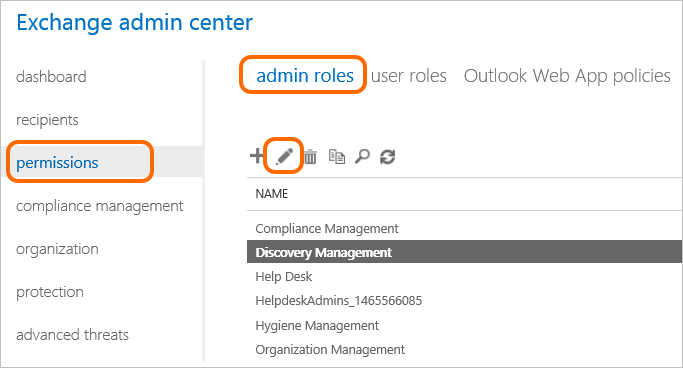Select the Discovery Management row
683x368 pixels.
(464, 252)
